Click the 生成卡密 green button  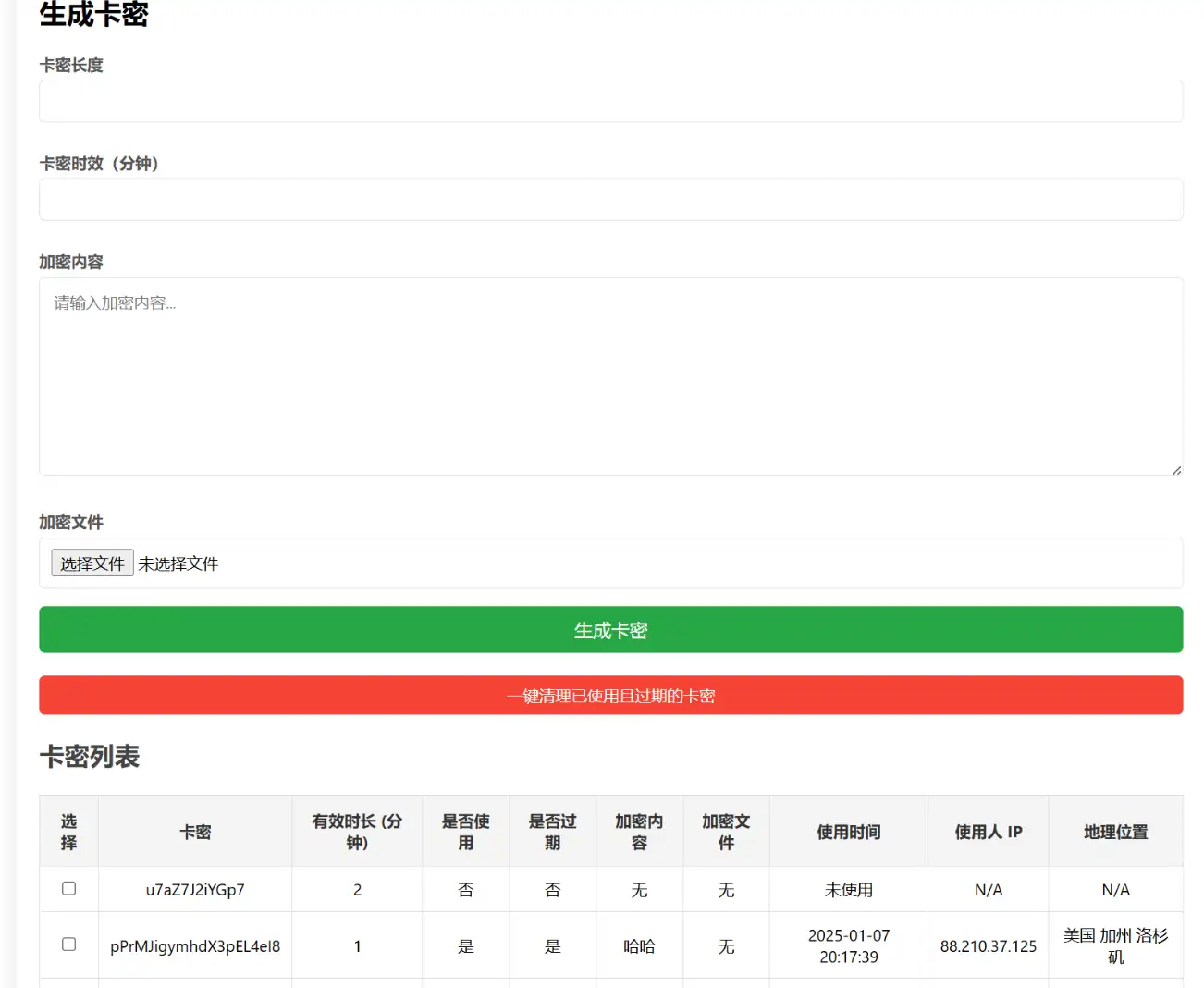coord(610,630)
